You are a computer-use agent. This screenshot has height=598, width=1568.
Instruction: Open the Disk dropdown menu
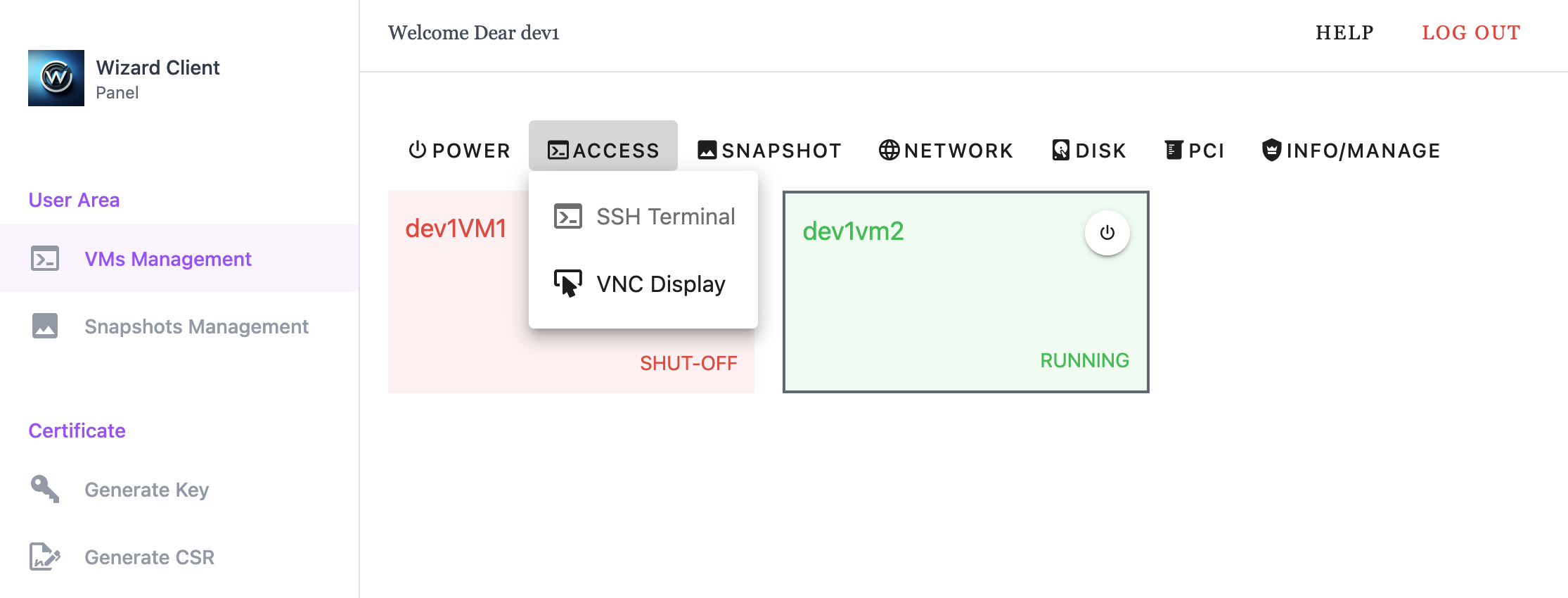tap(1089, 150)
